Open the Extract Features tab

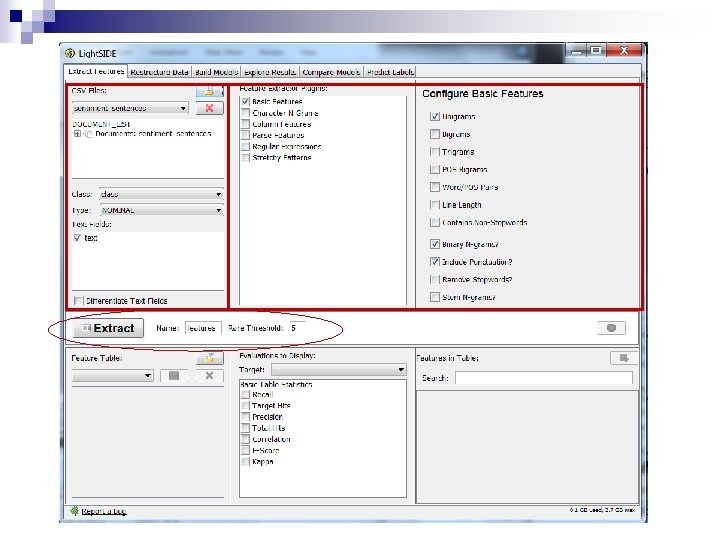(96, 72)
